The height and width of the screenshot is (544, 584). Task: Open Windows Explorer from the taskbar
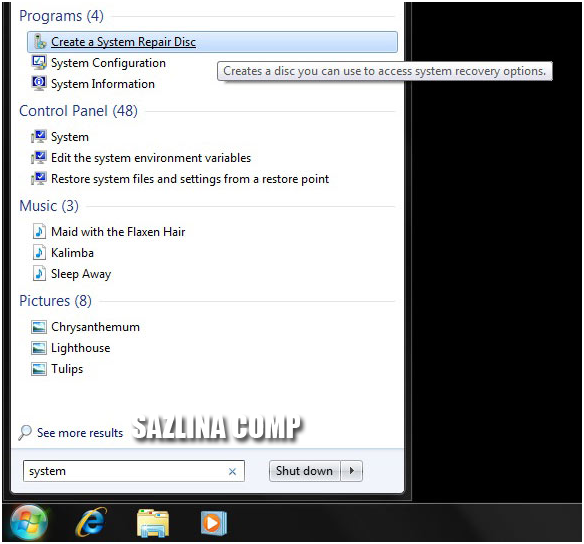[153, 523]
